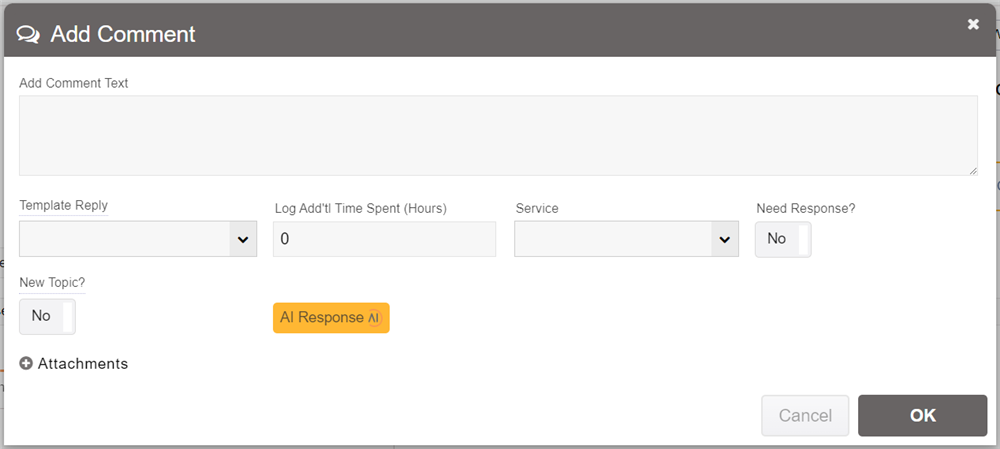Focus the Add Comment Text area

pyautogui.click(x=497, y=135)
